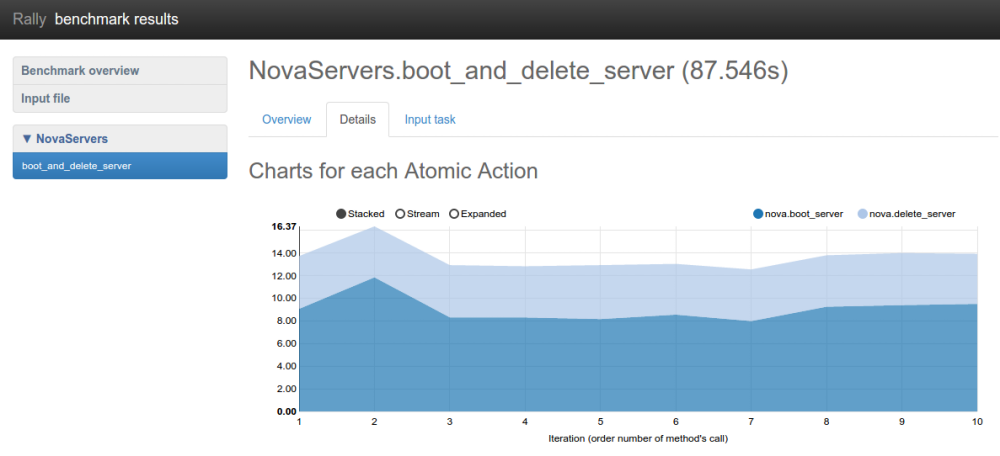Toggle the nova.delete_server legend dot

coord(863,214)
